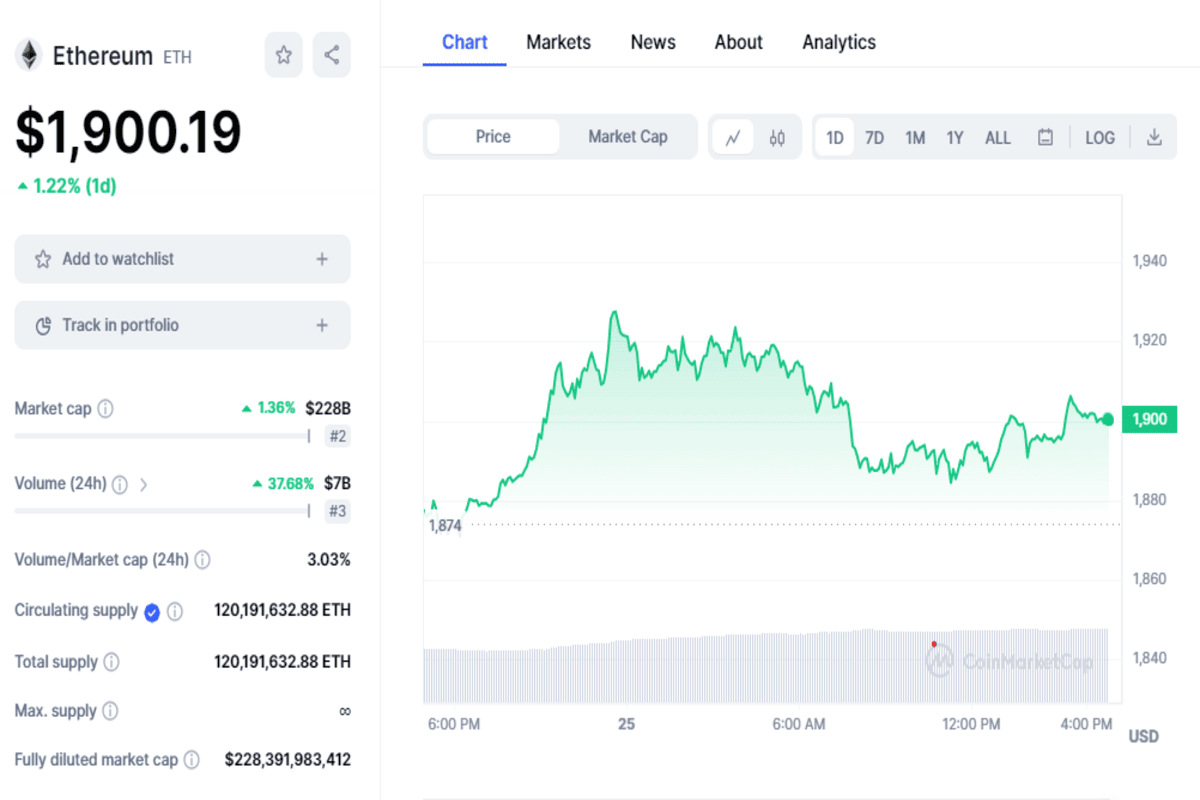Click the $1,900.19 price text
This screenshot has height=800, width=1200.
tap(128, 133)
